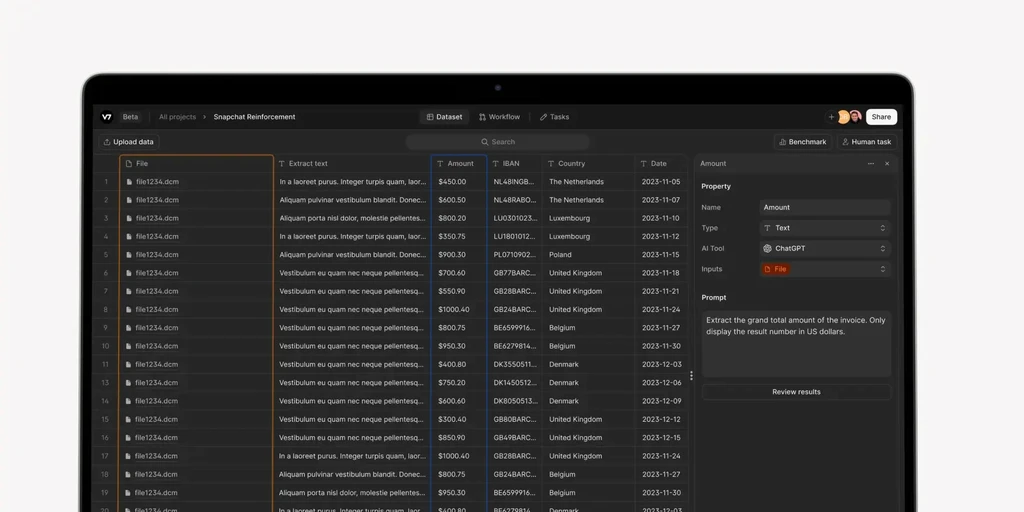Open the AI Tool dropdown showing ChatGPT
This screenshot has width=1024, height=512.
[825, 249]
